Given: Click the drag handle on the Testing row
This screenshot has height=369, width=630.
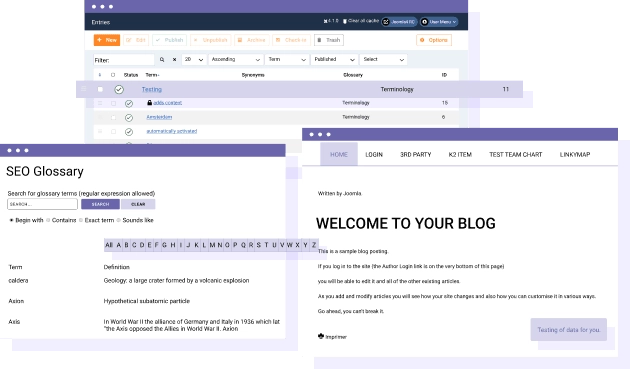Looking at the screenshot, I should pyautogui.click(x=84, y=89).
